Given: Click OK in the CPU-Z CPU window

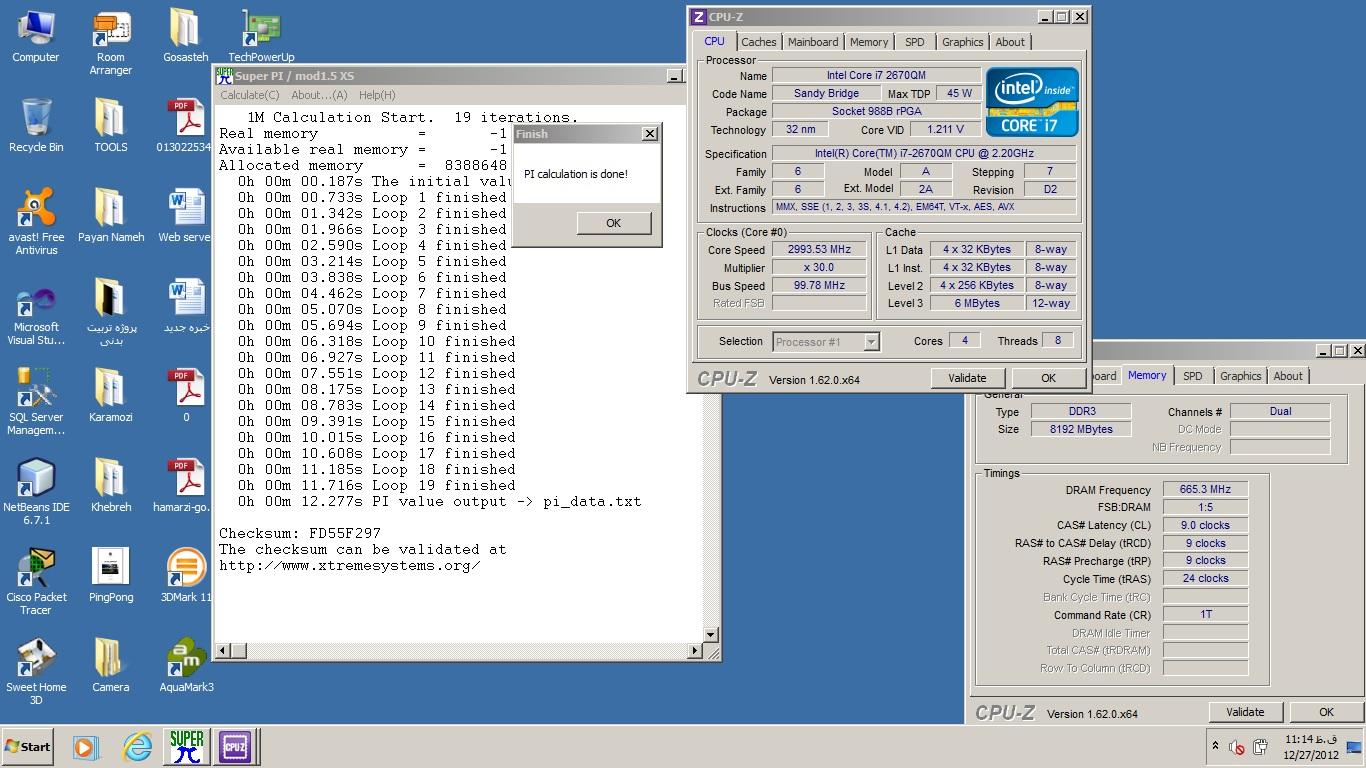Looking at the screenshot, I should click(1048, 378).
